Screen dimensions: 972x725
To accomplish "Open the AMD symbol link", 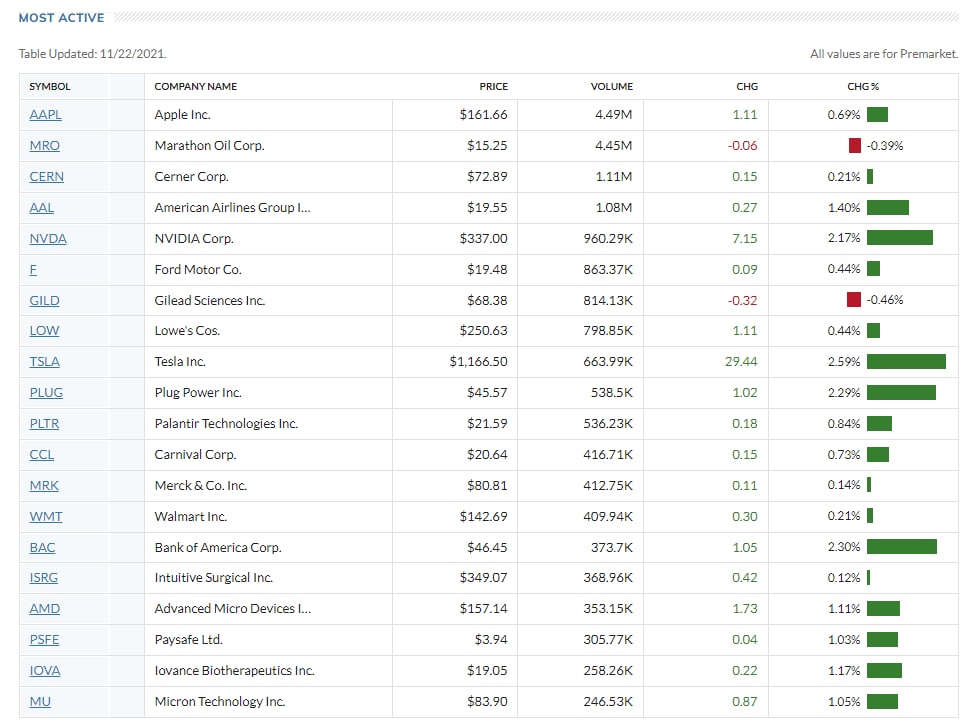I will [45, 609].
